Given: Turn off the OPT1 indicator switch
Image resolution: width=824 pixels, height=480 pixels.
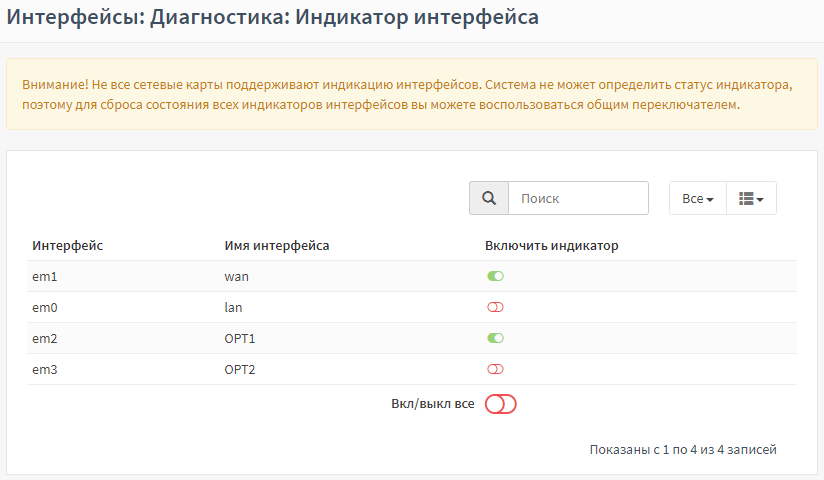Looking at the screenshot, I should click(495, 338).
